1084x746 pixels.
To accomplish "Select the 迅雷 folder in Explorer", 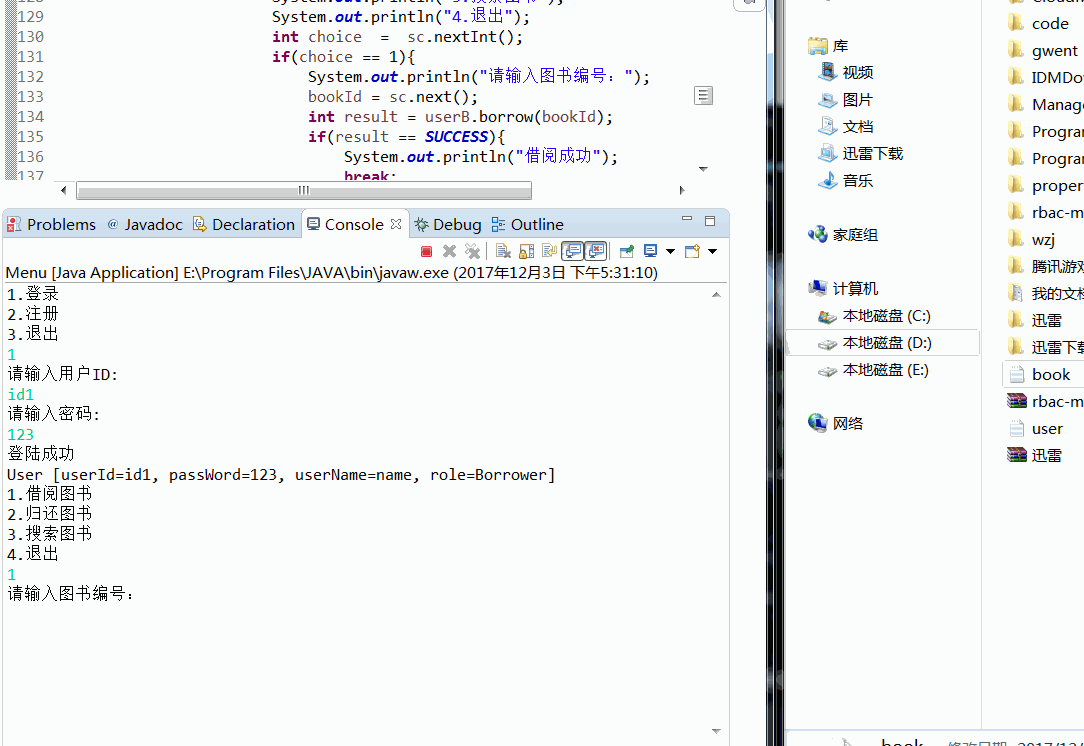I will click(x=1035, y=321).
